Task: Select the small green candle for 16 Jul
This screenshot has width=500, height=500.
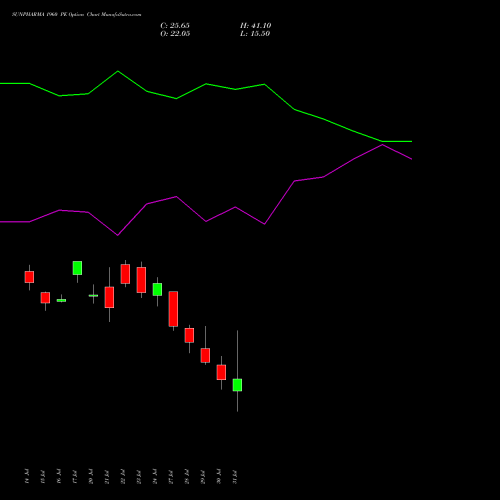Action: pos(61,300)
